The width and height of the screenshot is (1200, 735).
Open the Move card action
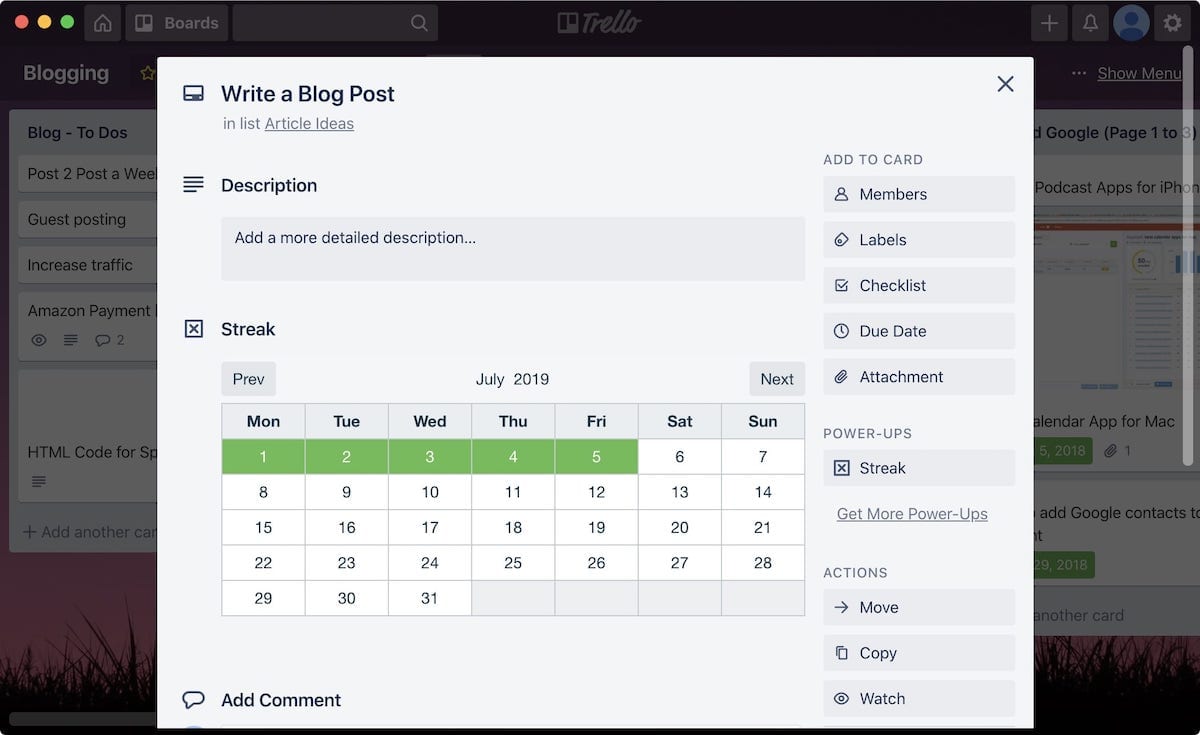point(918,607)
